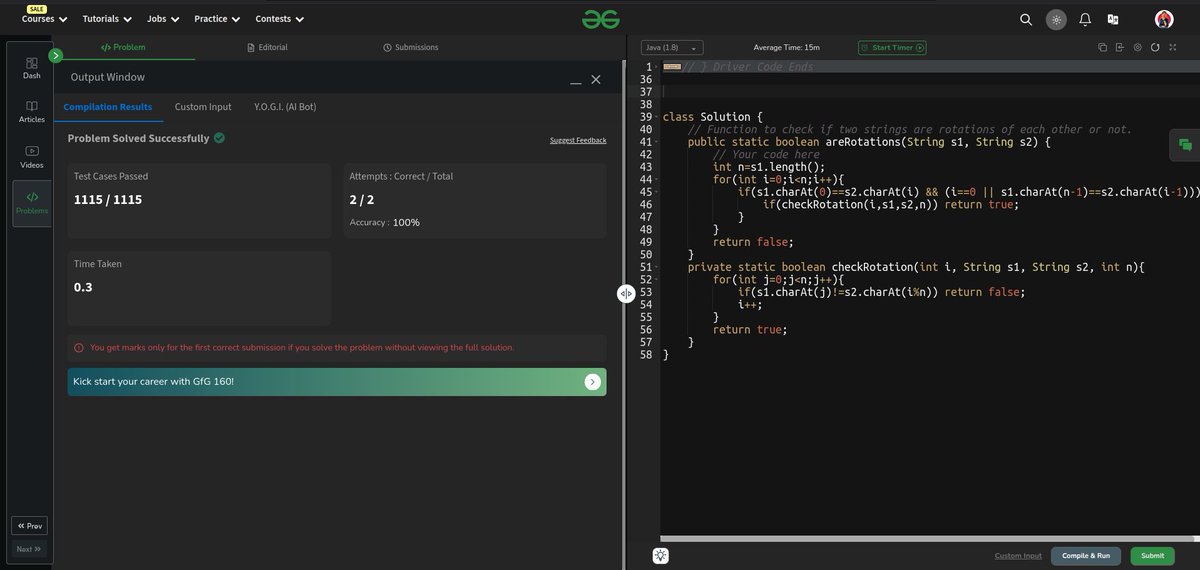Toggle light/dark theme sun button
The width and height of the screenshot is (1200, 570).
pyautogui.click(x=1056, y=19)
